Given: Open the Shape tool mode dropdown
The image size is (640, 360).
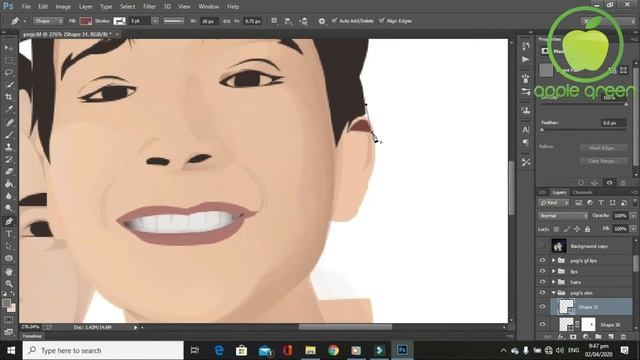Looking at the screenshot, I should 48,21.
